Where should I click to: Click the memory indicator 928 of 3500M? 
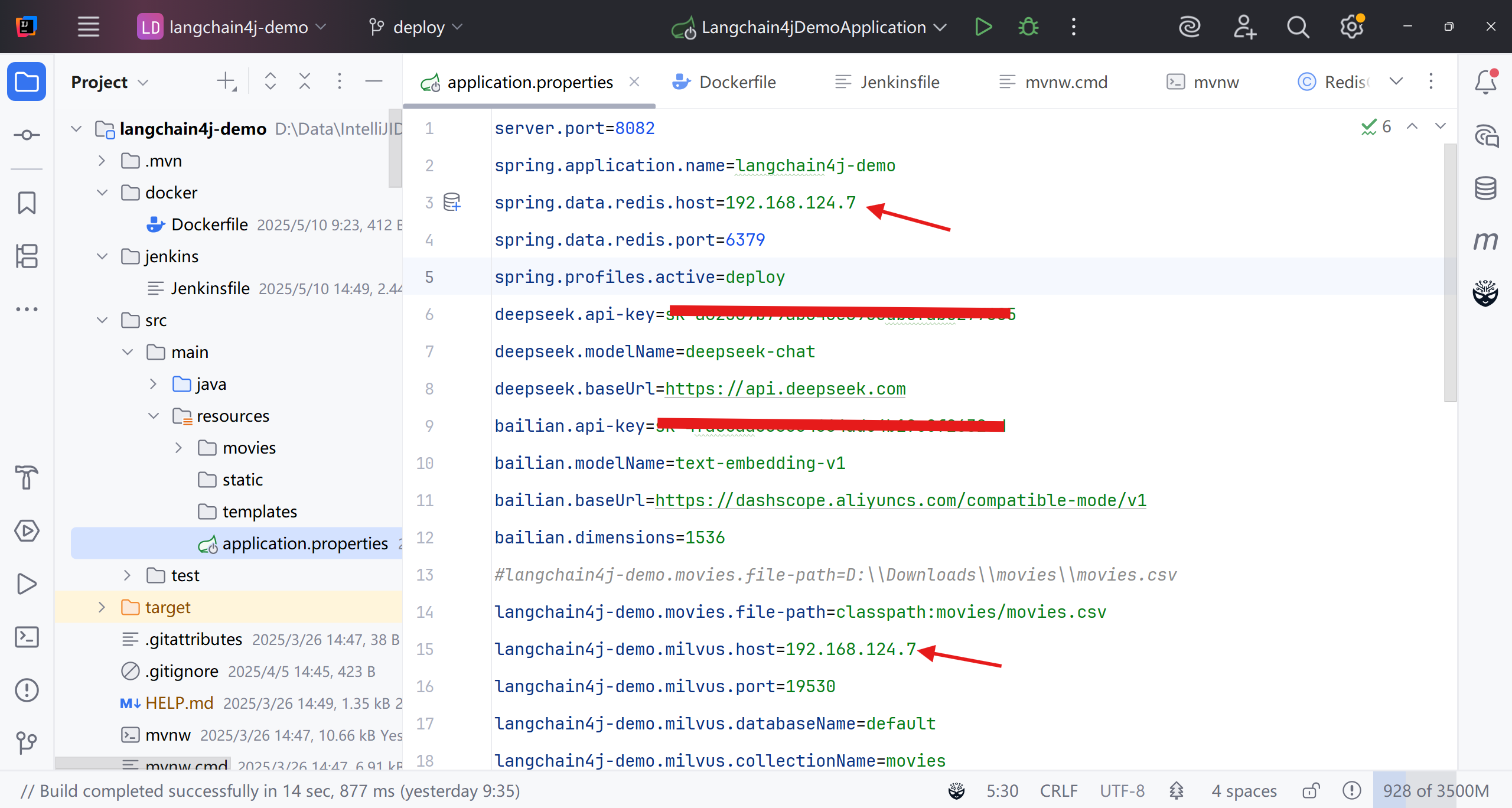[1435, 790]
